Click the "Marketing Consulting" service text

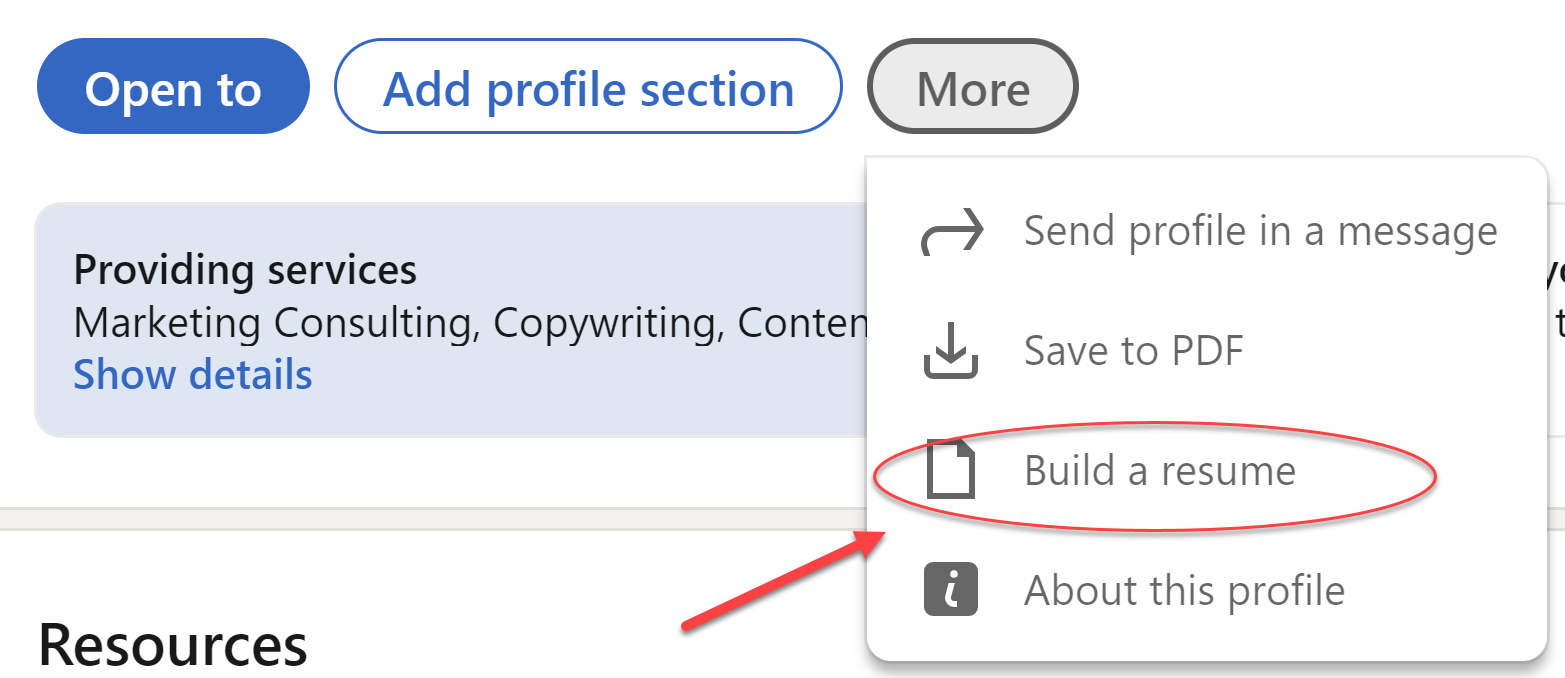point(277,322)
